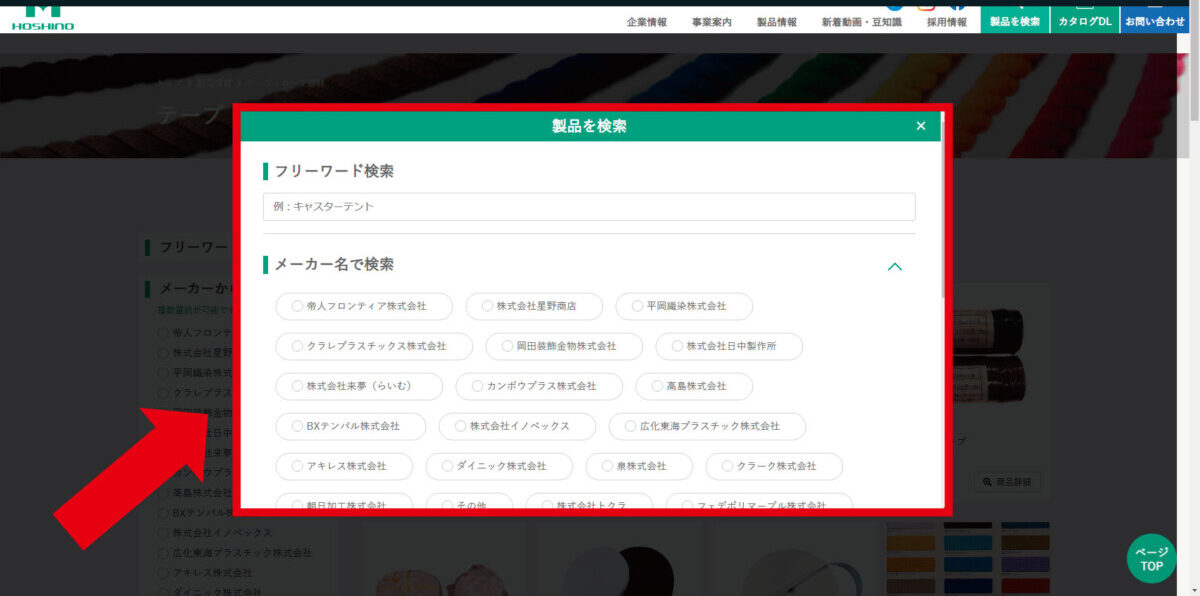Select クラレプラスチックス株式会社 in the modal
1200x596 pixels.
click(374, 346)
